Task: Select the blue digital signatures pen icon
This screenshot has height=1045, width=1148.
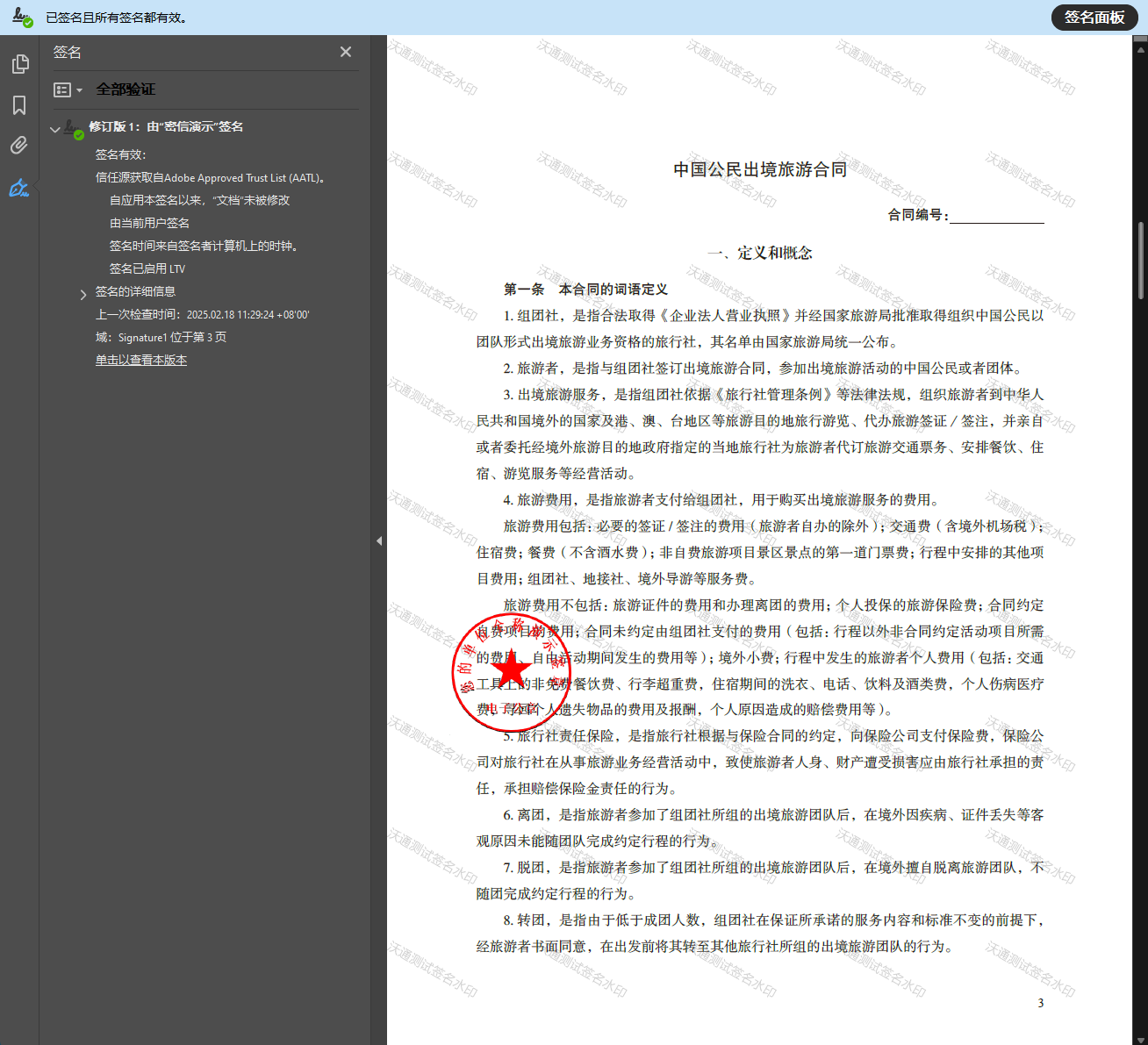Action: click(19, 187)
